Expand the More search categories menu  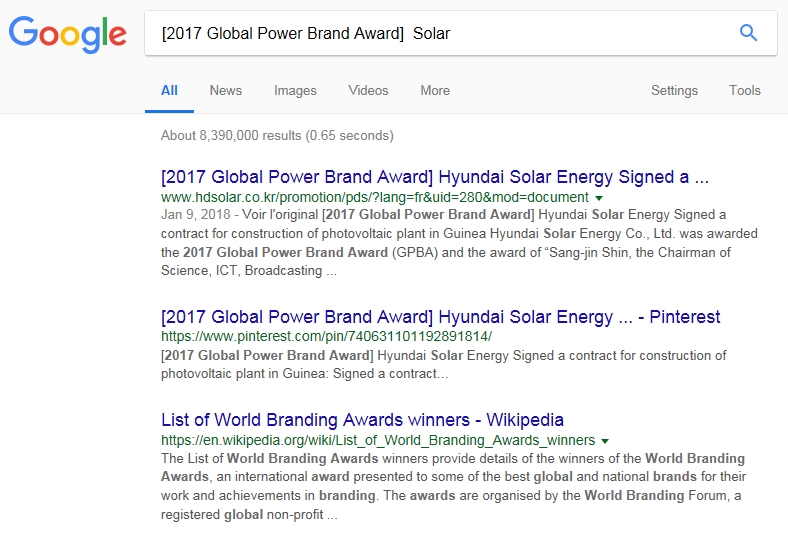point(434,90)
